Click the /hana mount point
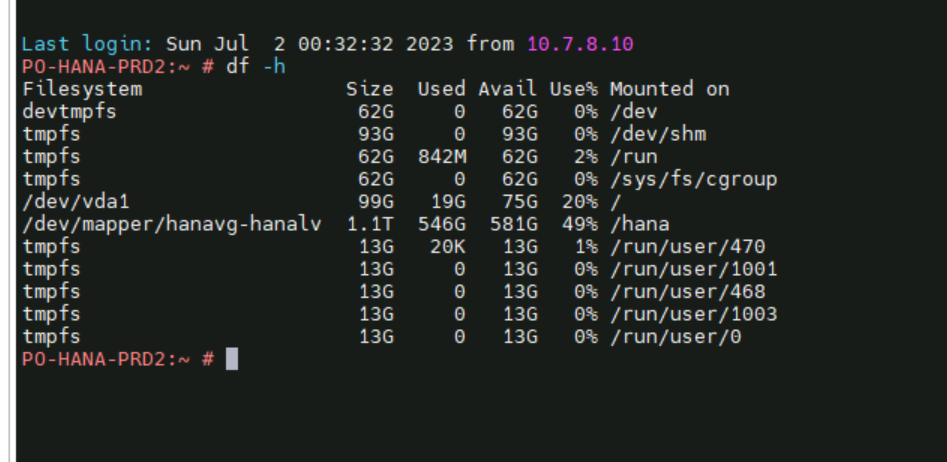Screen dimensions: 947x462 [x=640, y=225]
